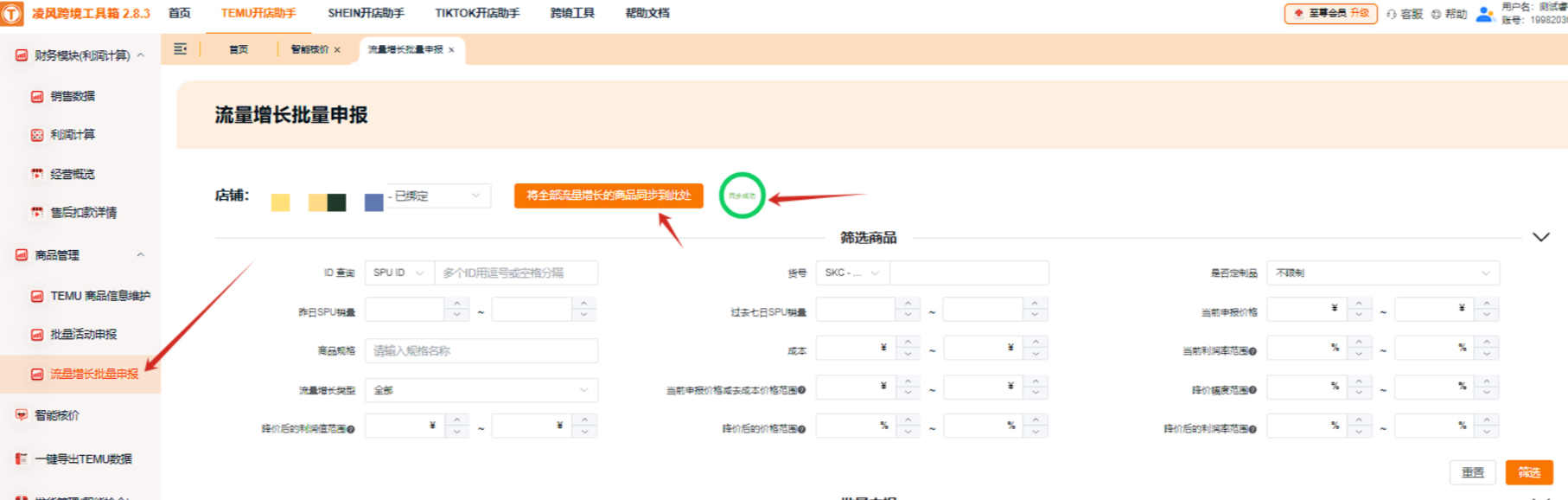Click help icon beside 当前申报价格减去成本价格范围

[x=801, y=390]
